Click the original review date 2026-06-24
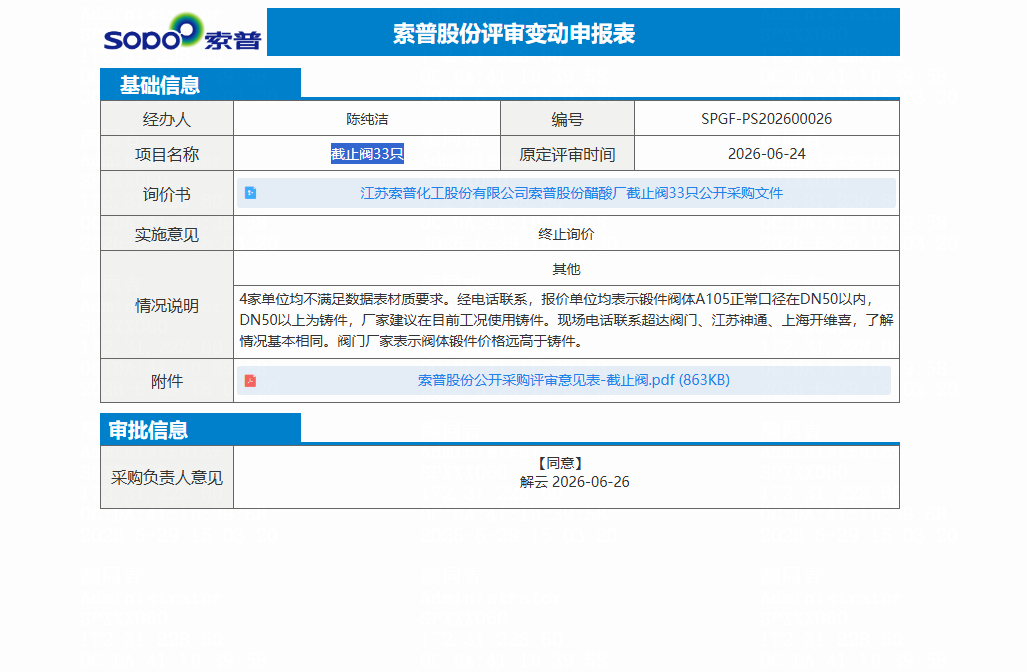Image resolution: width=1027 pixels, height=672 pixels. click(766, 154)
